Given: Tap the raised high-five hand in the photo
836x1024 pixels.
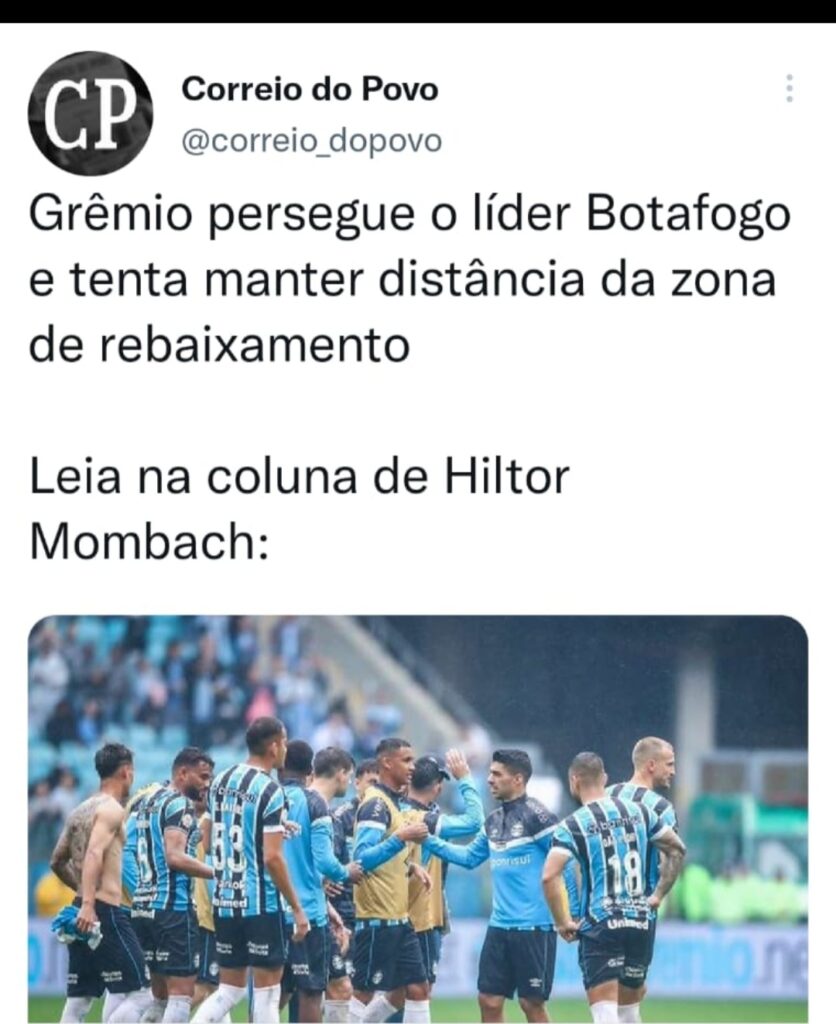Looking at the screenshot, I should tap(457, 763).
